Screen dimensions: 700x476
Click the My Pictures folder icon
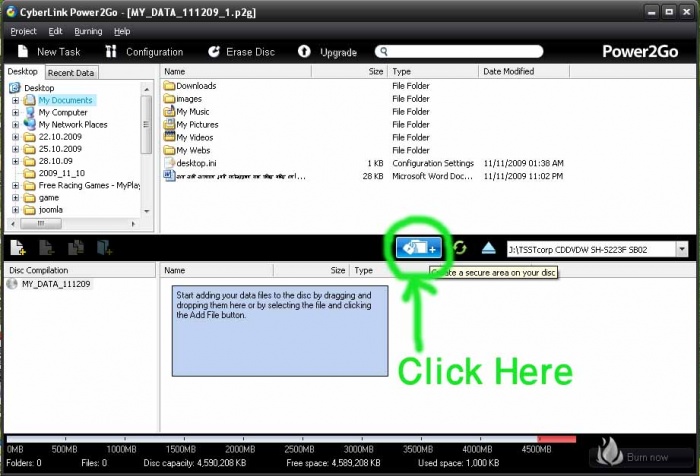(169, 124)
